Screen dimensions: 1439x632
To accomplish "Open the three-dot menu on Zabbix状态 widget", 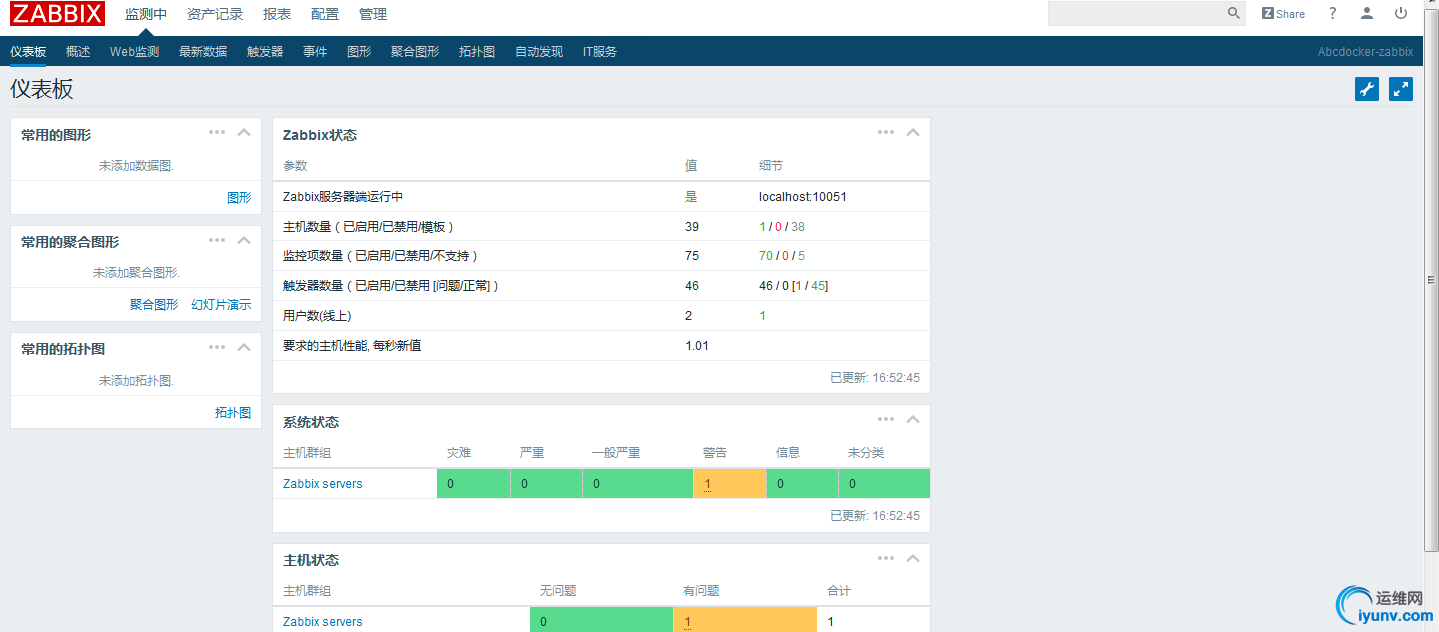I will point(886,133).
